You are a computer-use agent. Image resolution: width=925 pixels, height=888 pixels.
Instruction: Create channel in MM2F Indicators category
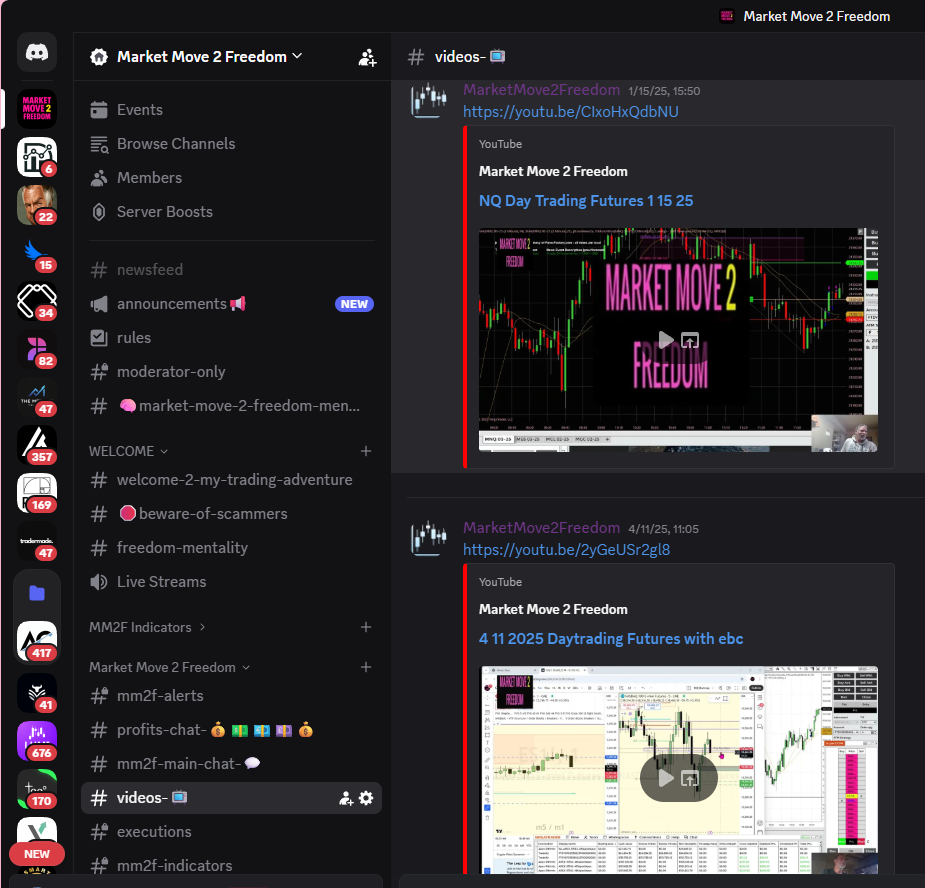[x=366, y=627]
